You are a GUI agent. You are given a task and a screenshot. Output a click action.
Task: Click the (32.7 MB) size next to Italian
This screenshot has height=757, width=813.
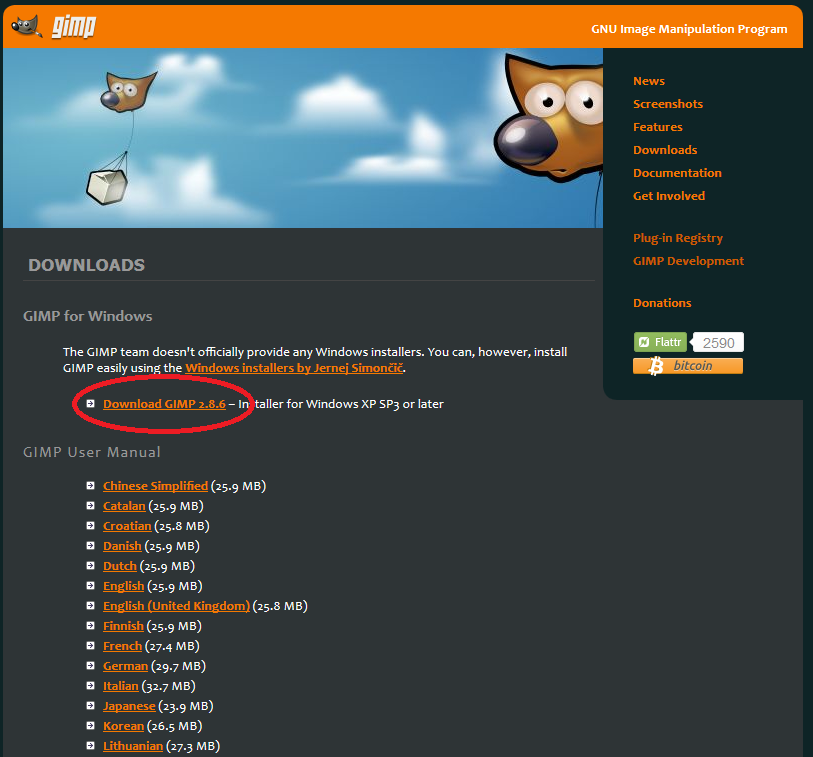coord(169,686)
